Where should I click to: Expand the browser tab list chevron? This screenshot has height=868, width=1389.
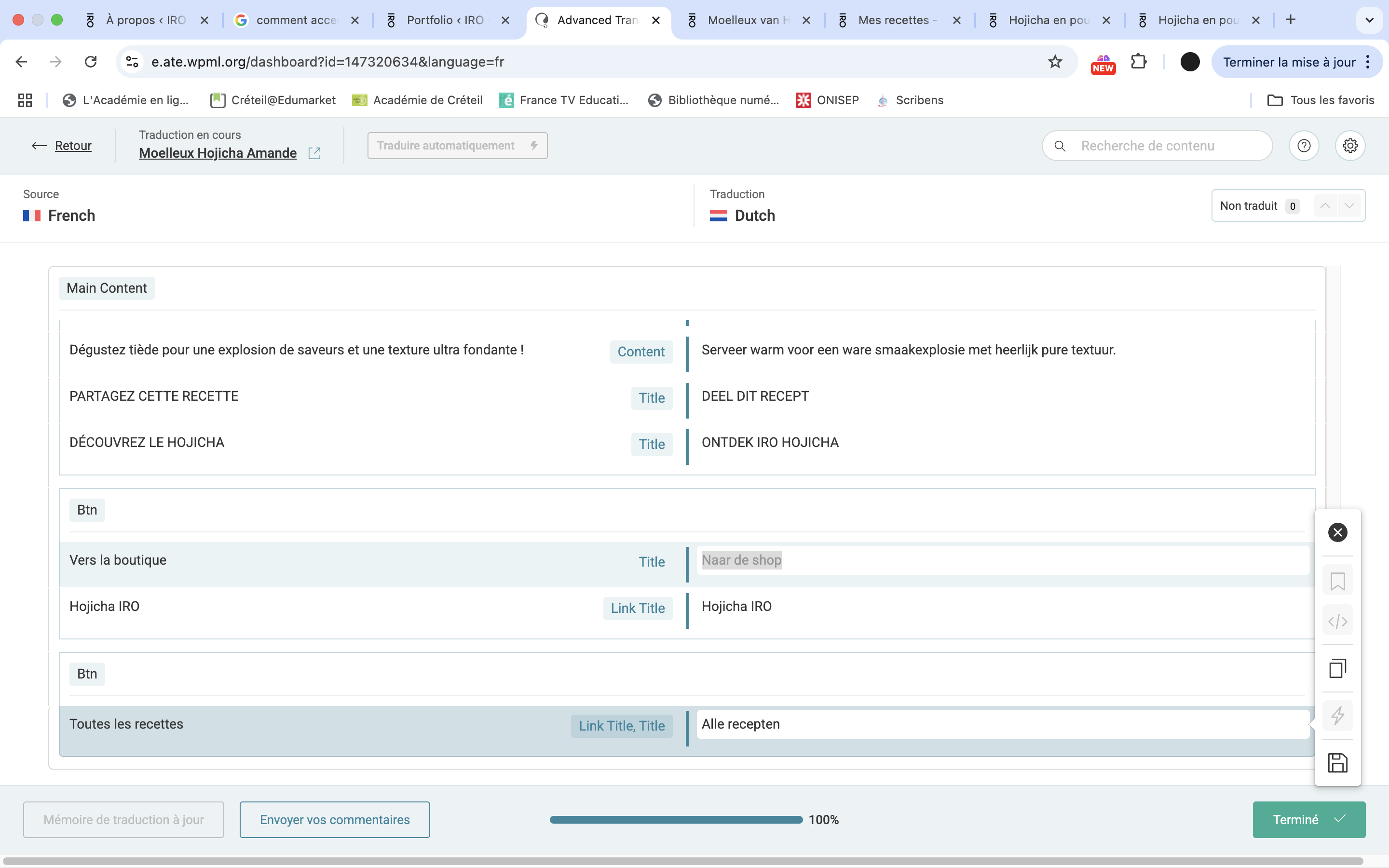(x=1369, y=20)
